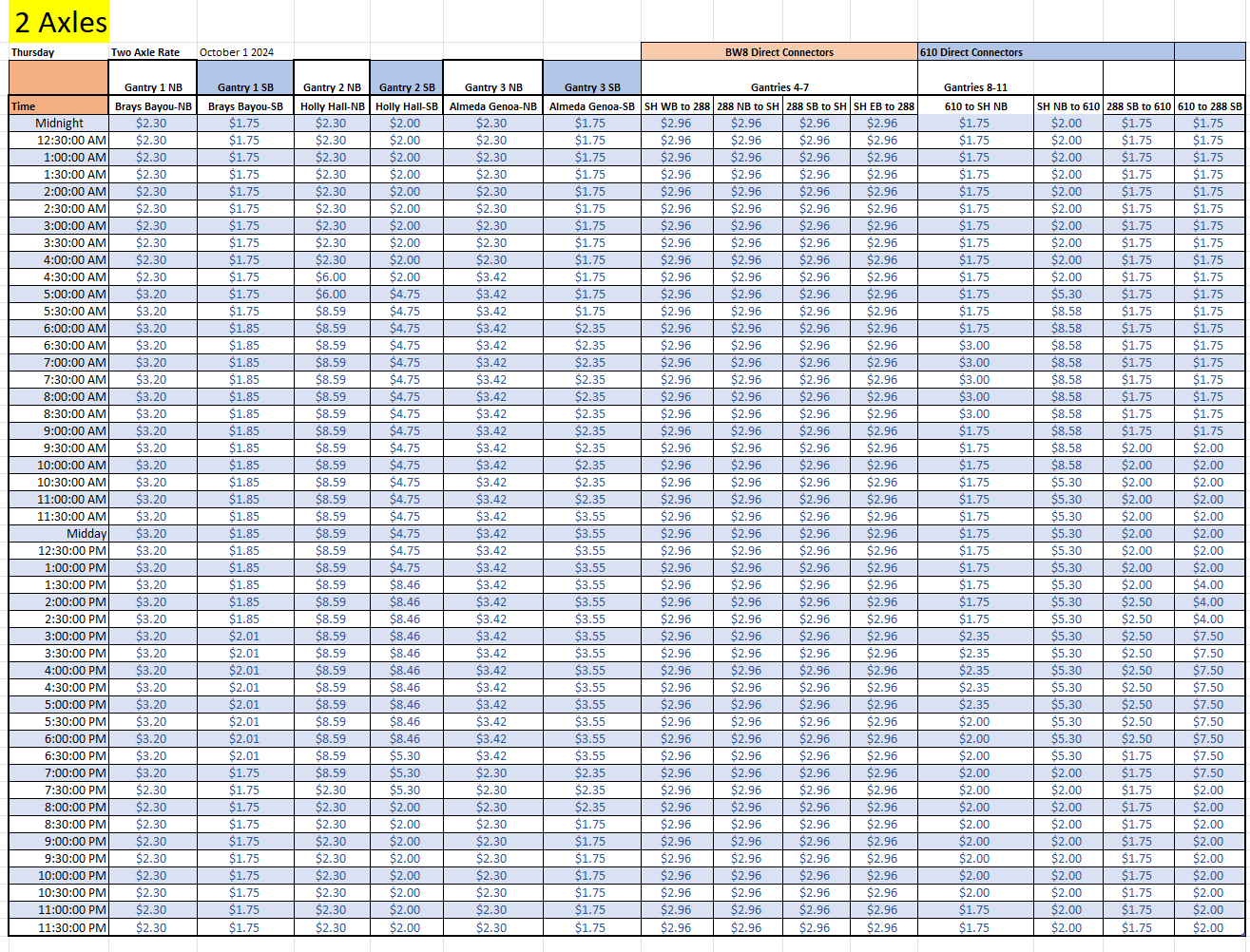Click the 'Holly Hall-SB' column header
1250x952 pixels.
407,106
